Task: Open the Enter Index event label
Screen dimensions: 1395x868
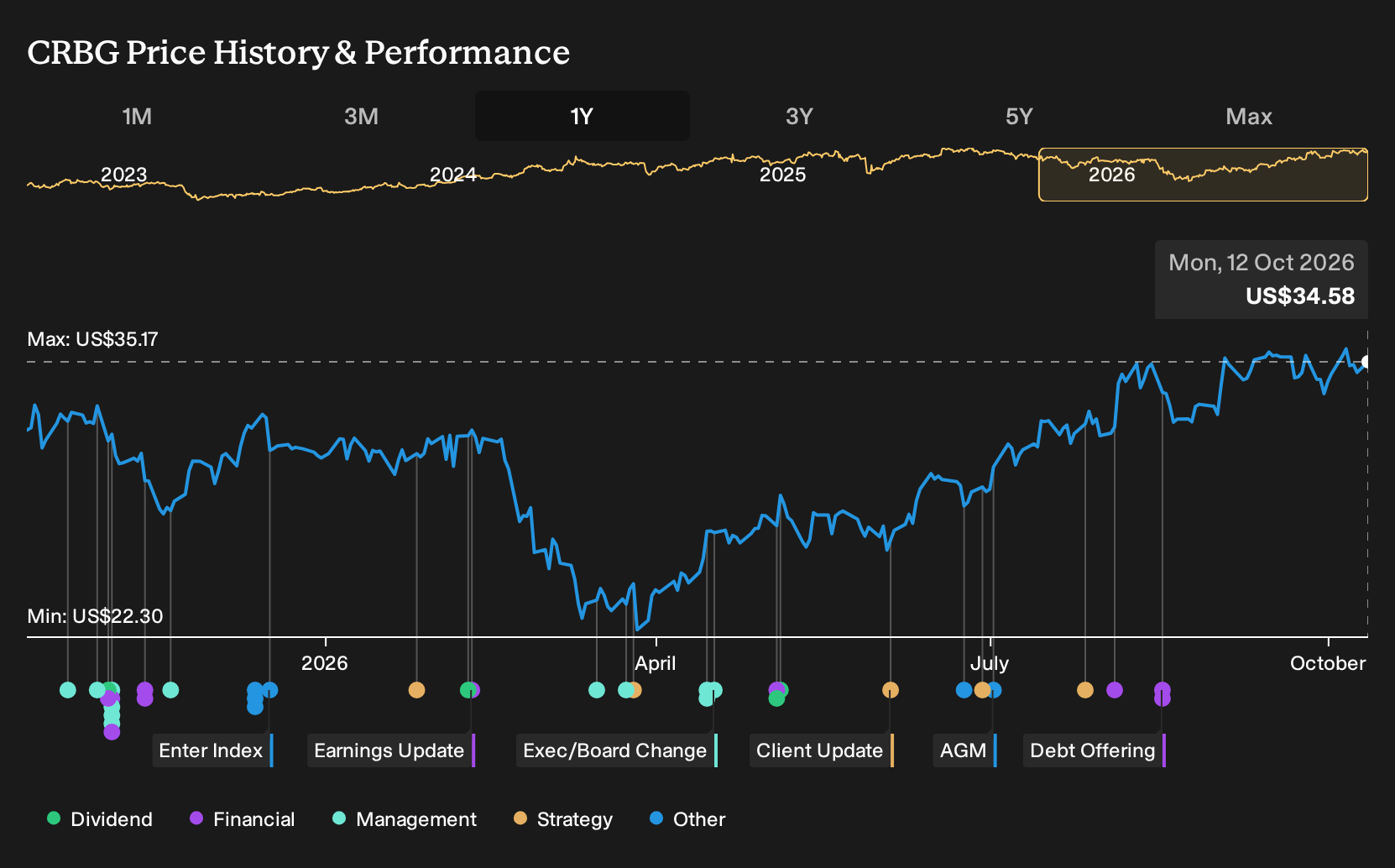Action: coord(213,750)
